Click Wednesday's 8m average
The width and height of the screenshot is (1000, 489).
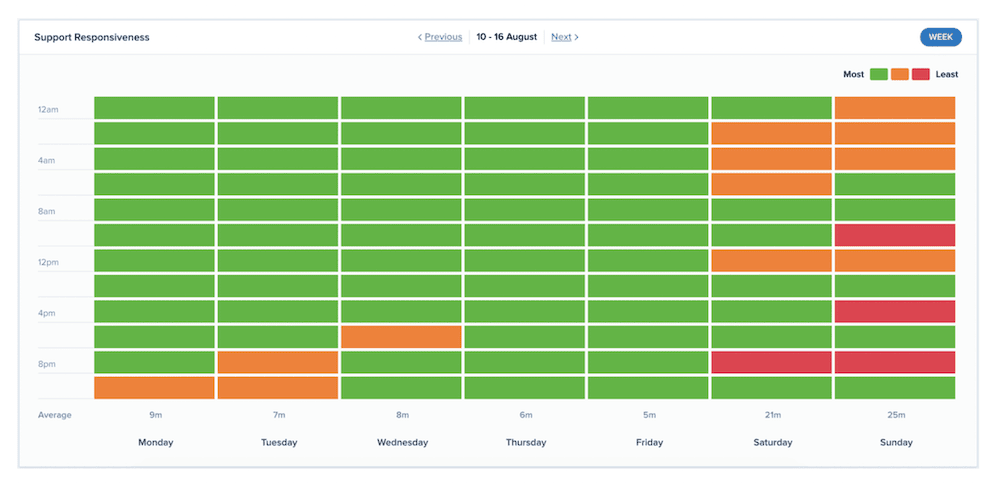[402, 415]
